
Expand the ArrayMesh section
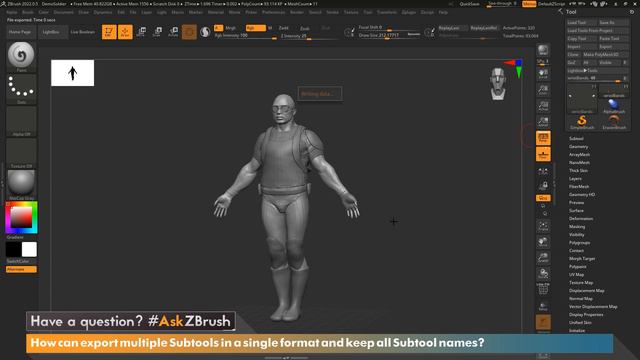pyautogui.click(x=579, y=155)
